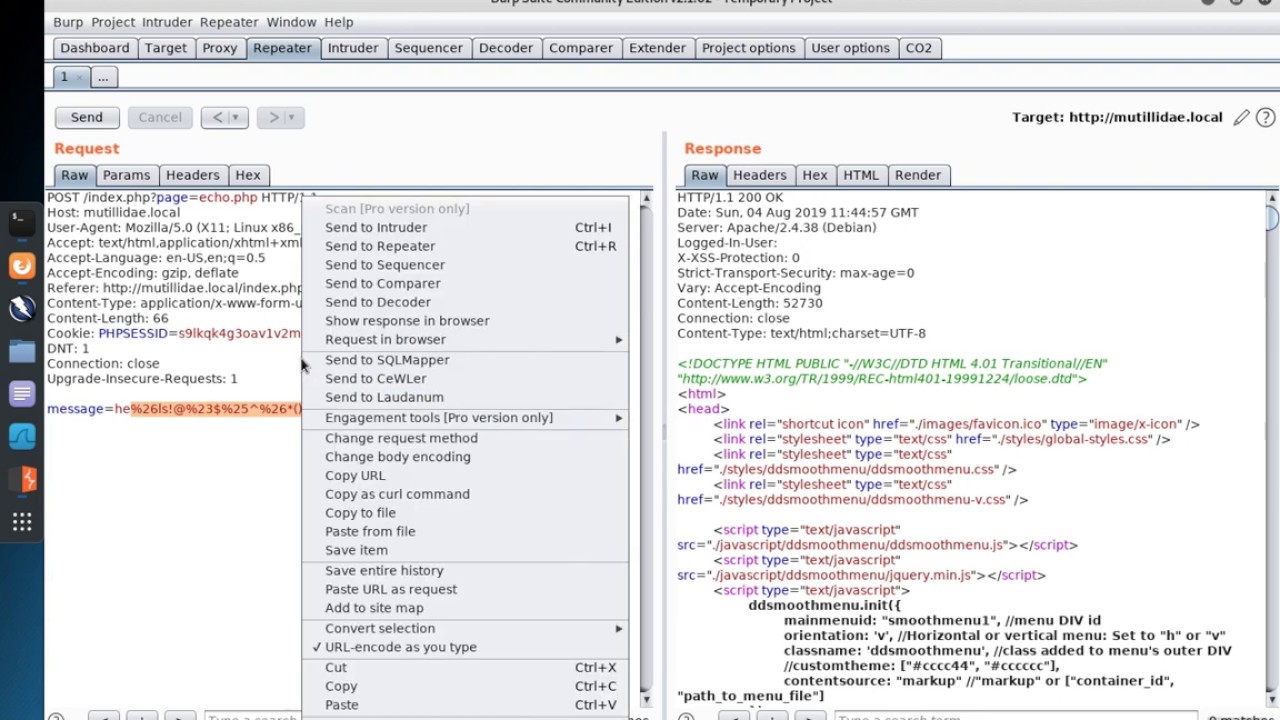Show response HTML tab

point(861,175)
